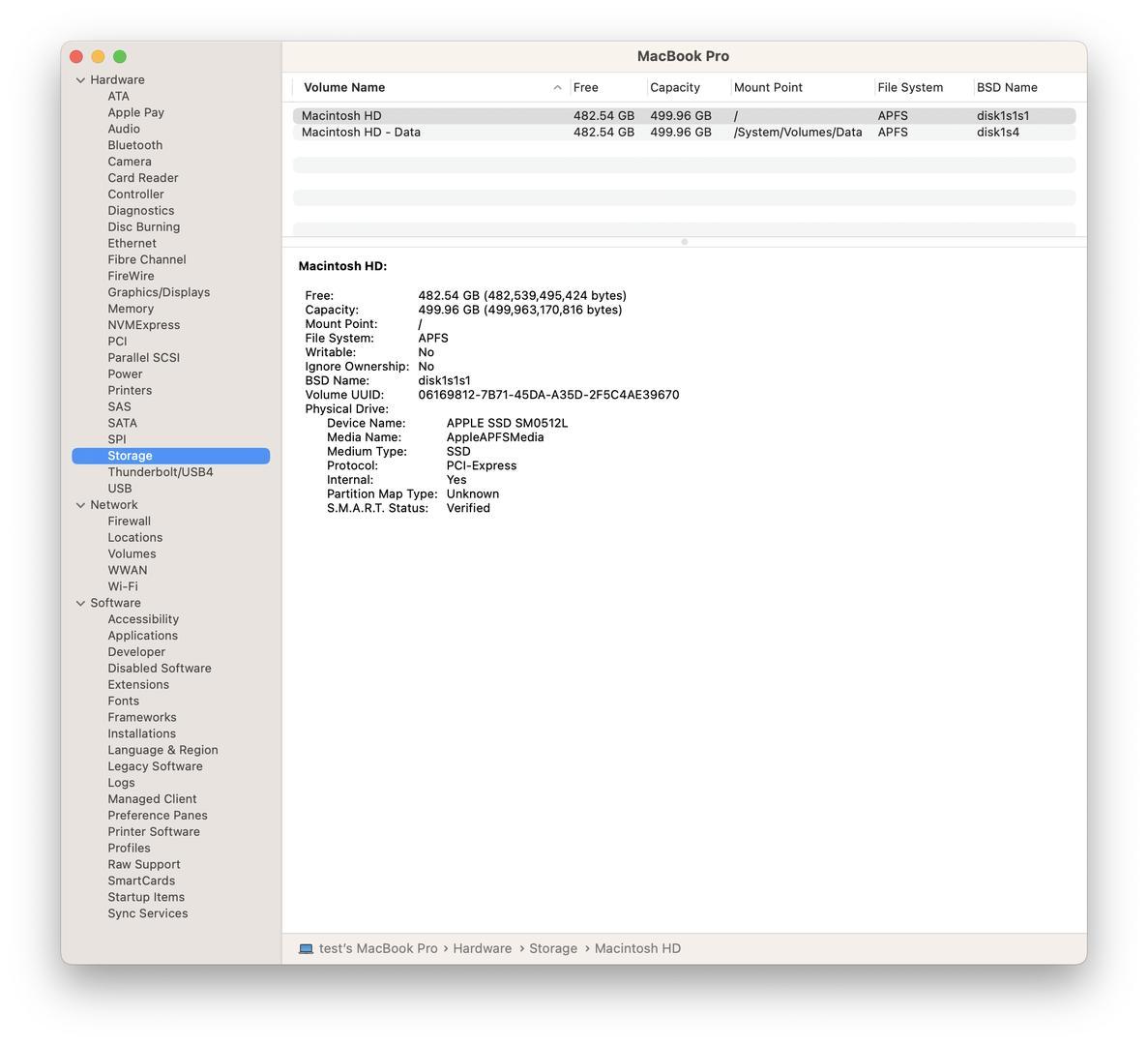
Task: Select Language & Region entry
Action: [162, 750]
